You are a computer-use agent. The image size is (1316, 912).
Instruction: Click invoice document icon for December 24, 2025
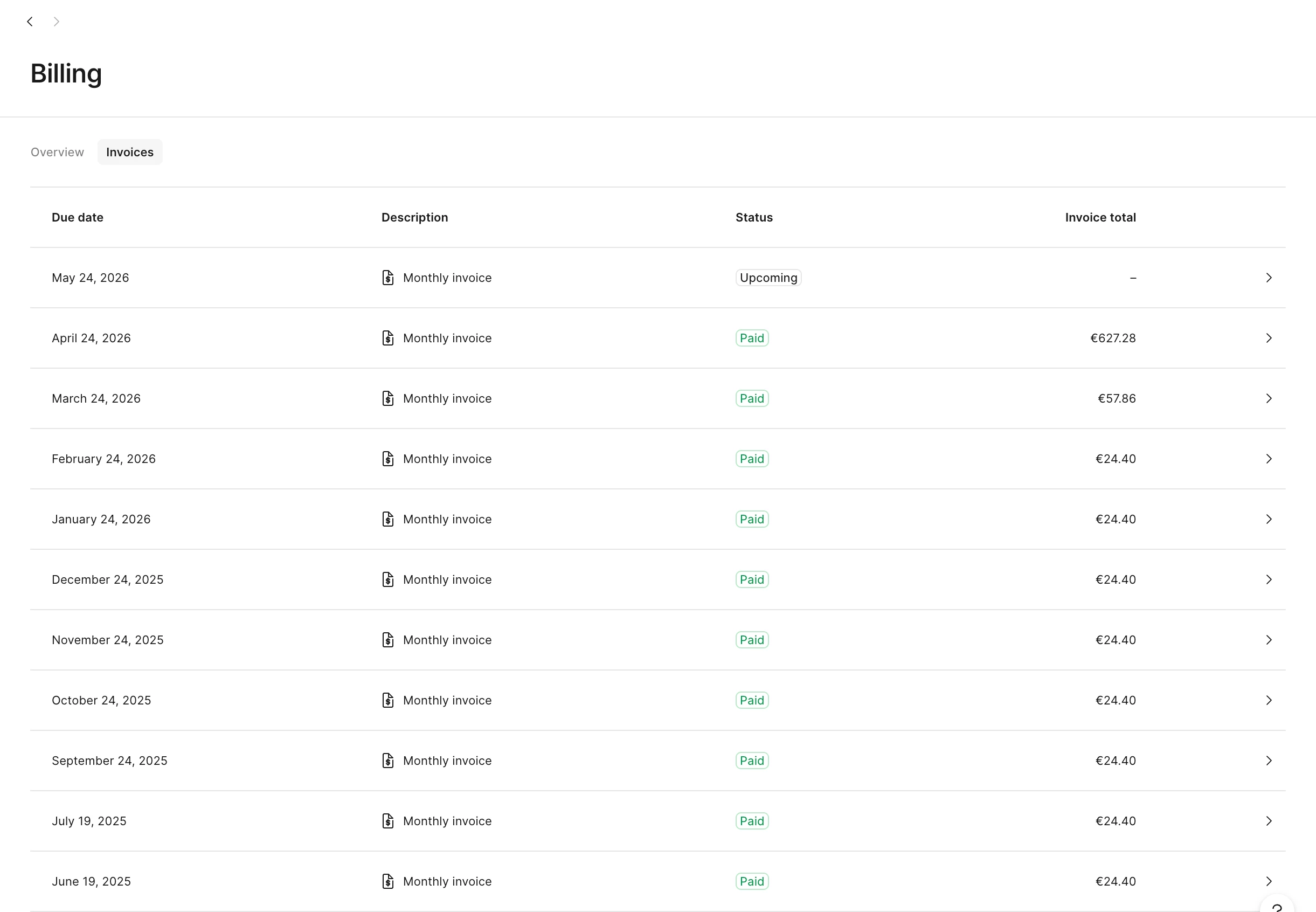[x=388, y=579]
